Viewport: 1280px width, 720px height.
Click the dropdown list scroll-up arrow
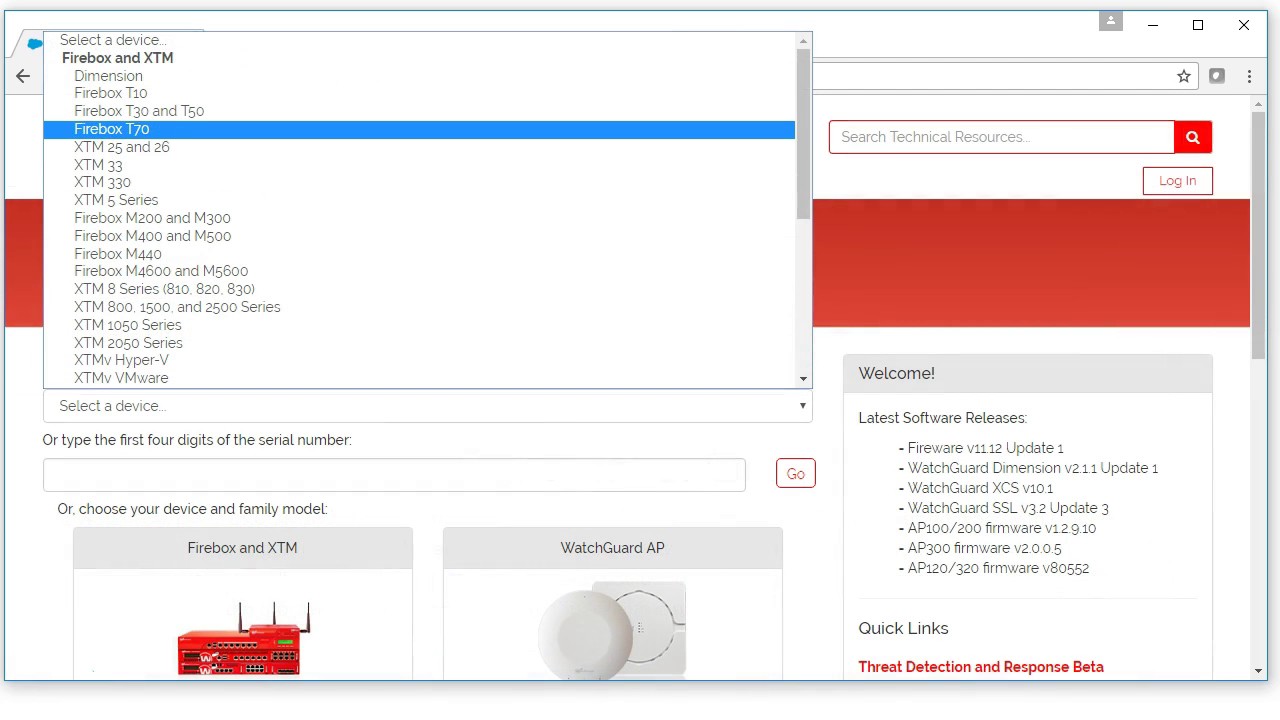803,41
